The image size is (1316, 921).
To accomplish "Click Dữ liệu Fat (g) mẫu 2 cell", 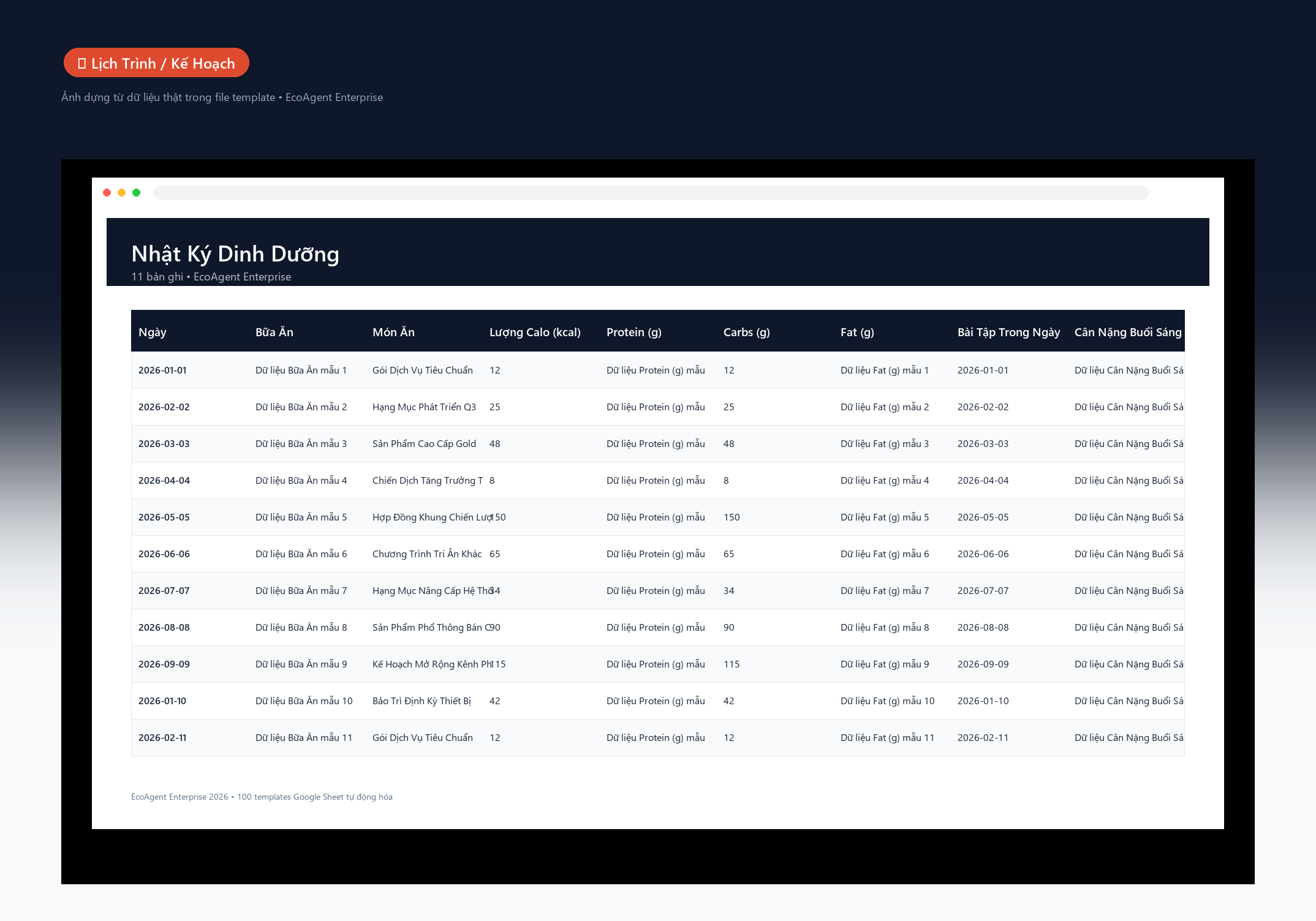I will point(885,407).
